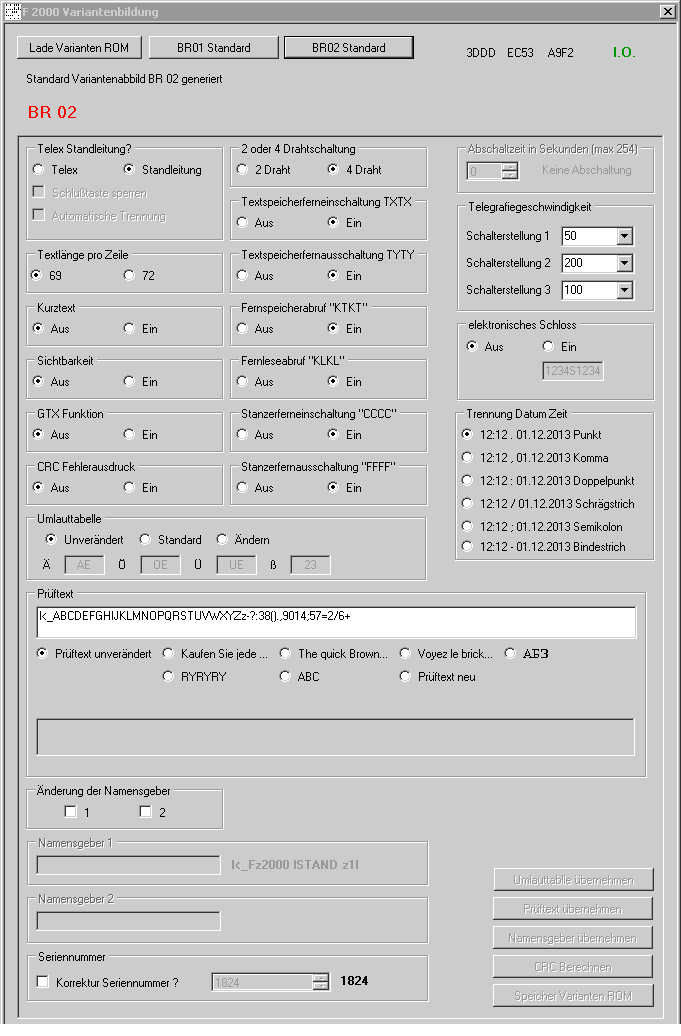This screenshot has width=681, height=1036.
Task: Check Namensgeber 1 change box
Action: [71, 811]
